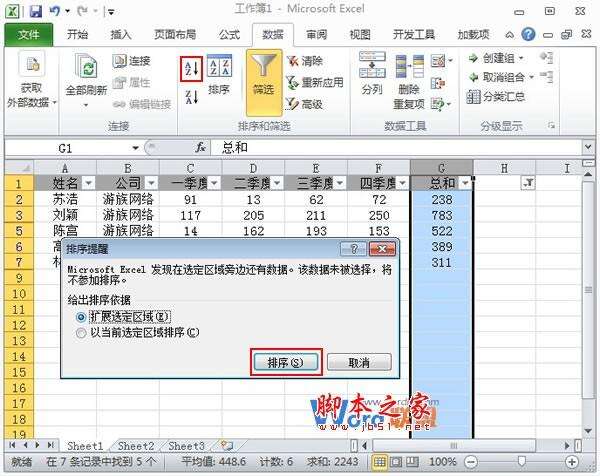This screenshot has width=600, height=476.
Task: Select row 2 header
Action: (19, 199)
